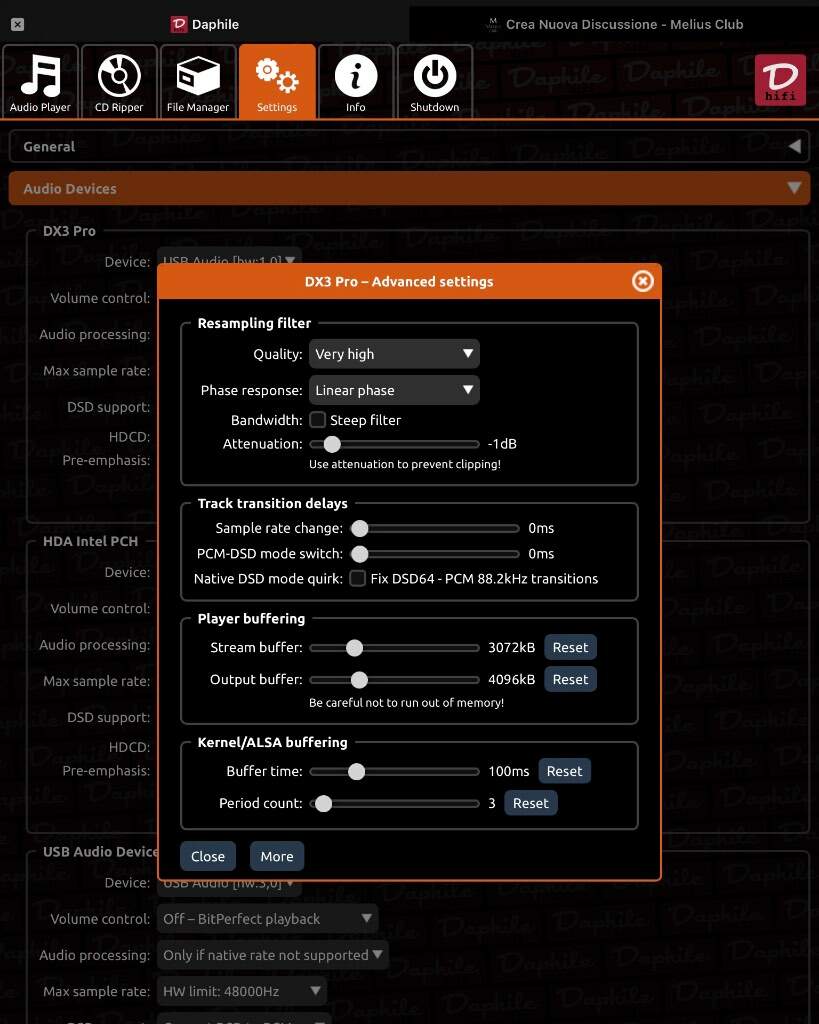Click the Buffer time slider handle
The width and height of the screenshot is (819, 1024).
(357, 772)
